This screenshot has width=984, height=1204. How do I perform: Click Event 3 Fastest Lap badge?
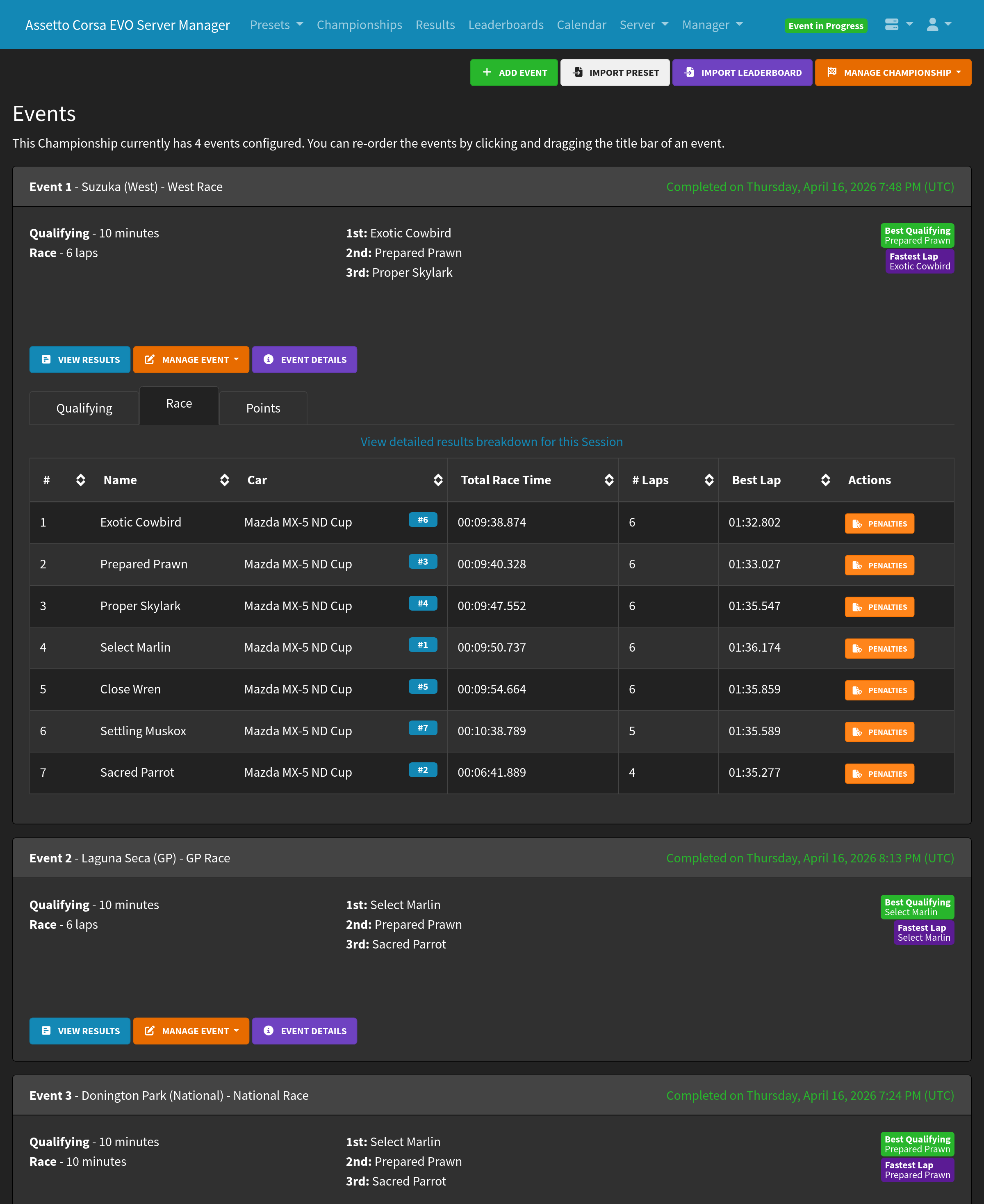point(917,1170)
